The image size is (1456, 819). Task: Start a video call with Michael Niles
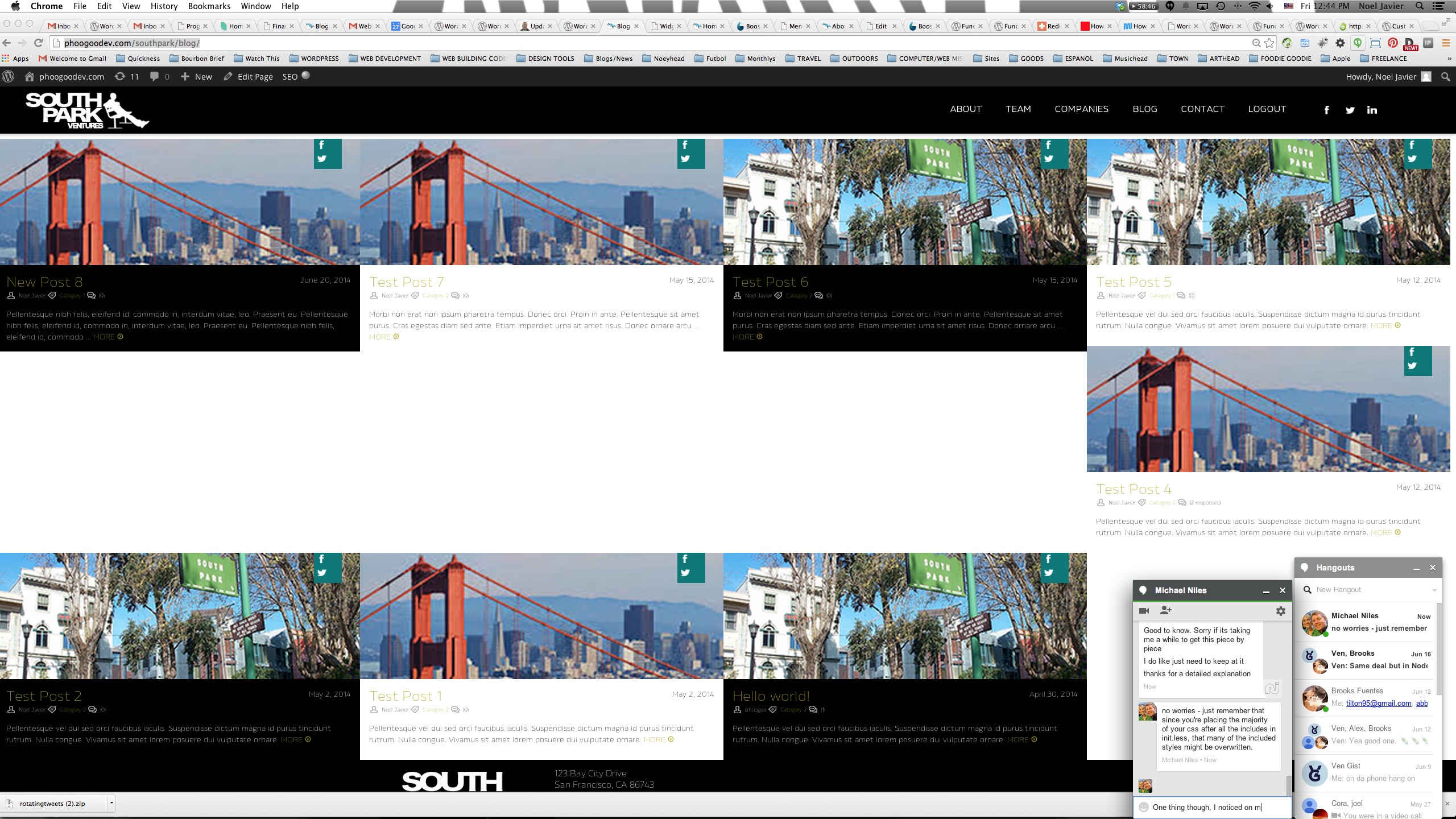(1145, 610)
